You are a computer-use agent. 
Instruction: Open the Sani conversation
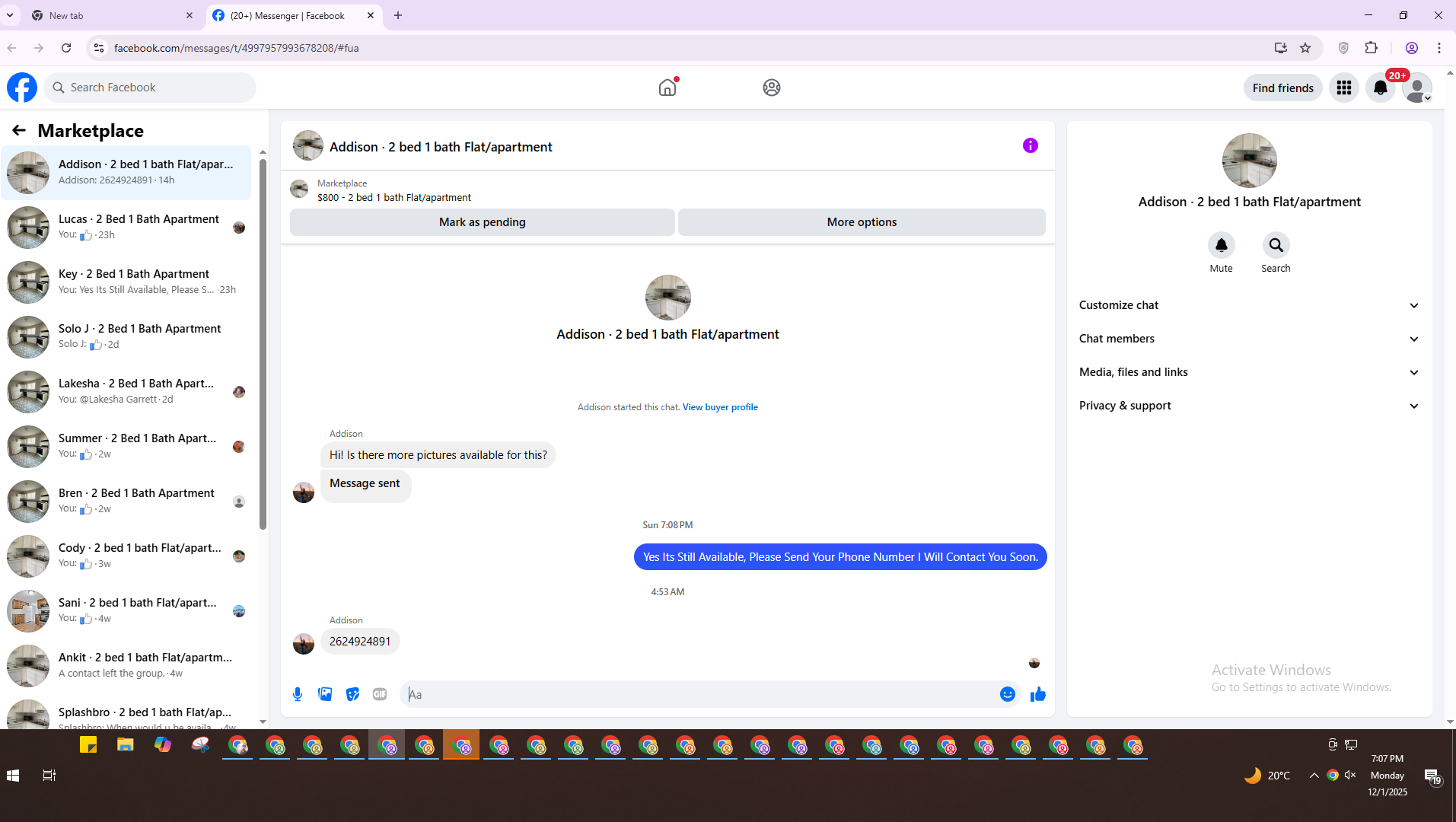click(126, 610)
